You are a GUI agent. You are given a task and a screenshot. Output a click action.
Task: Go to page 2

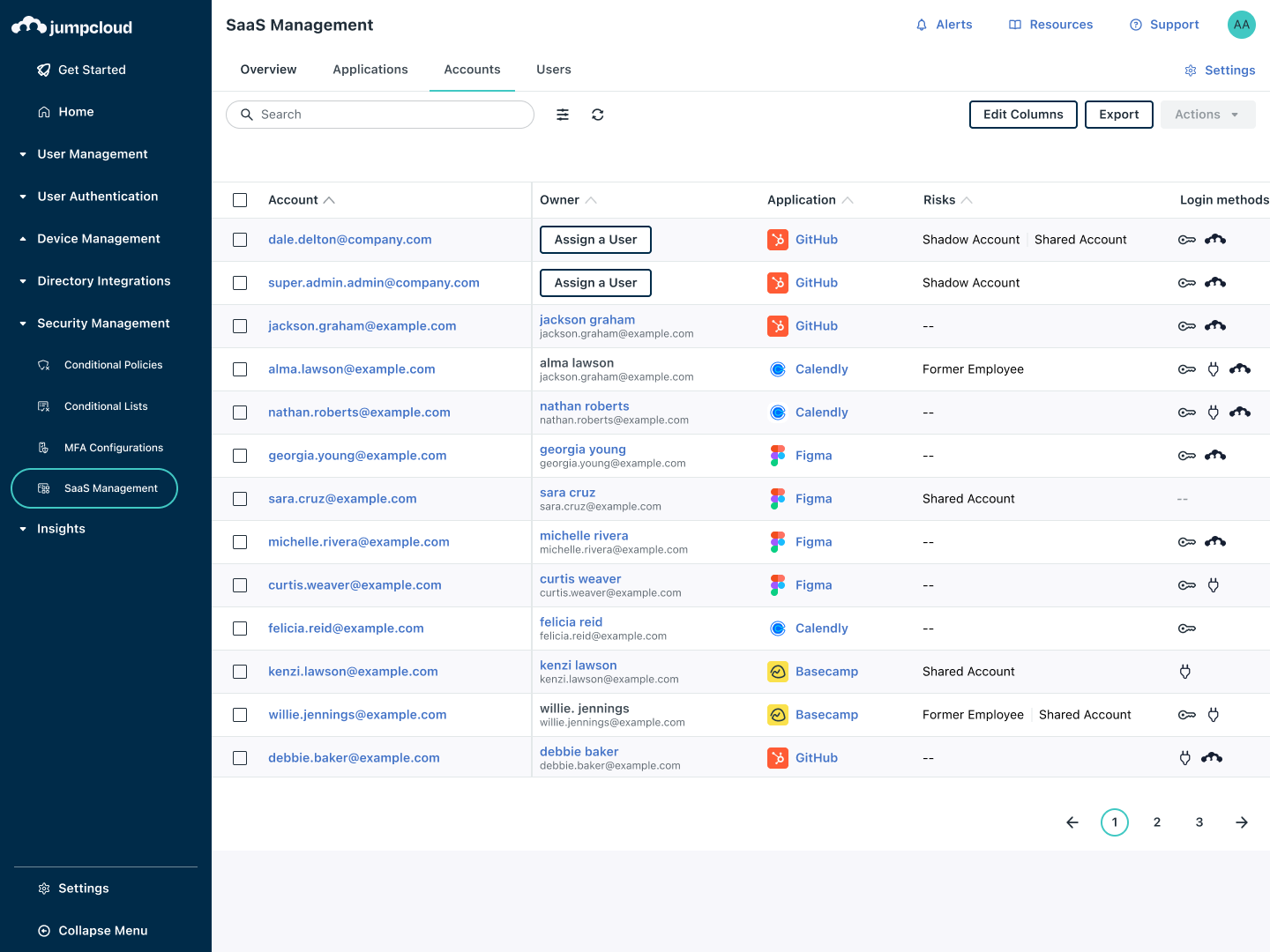tap(1157, 822)
